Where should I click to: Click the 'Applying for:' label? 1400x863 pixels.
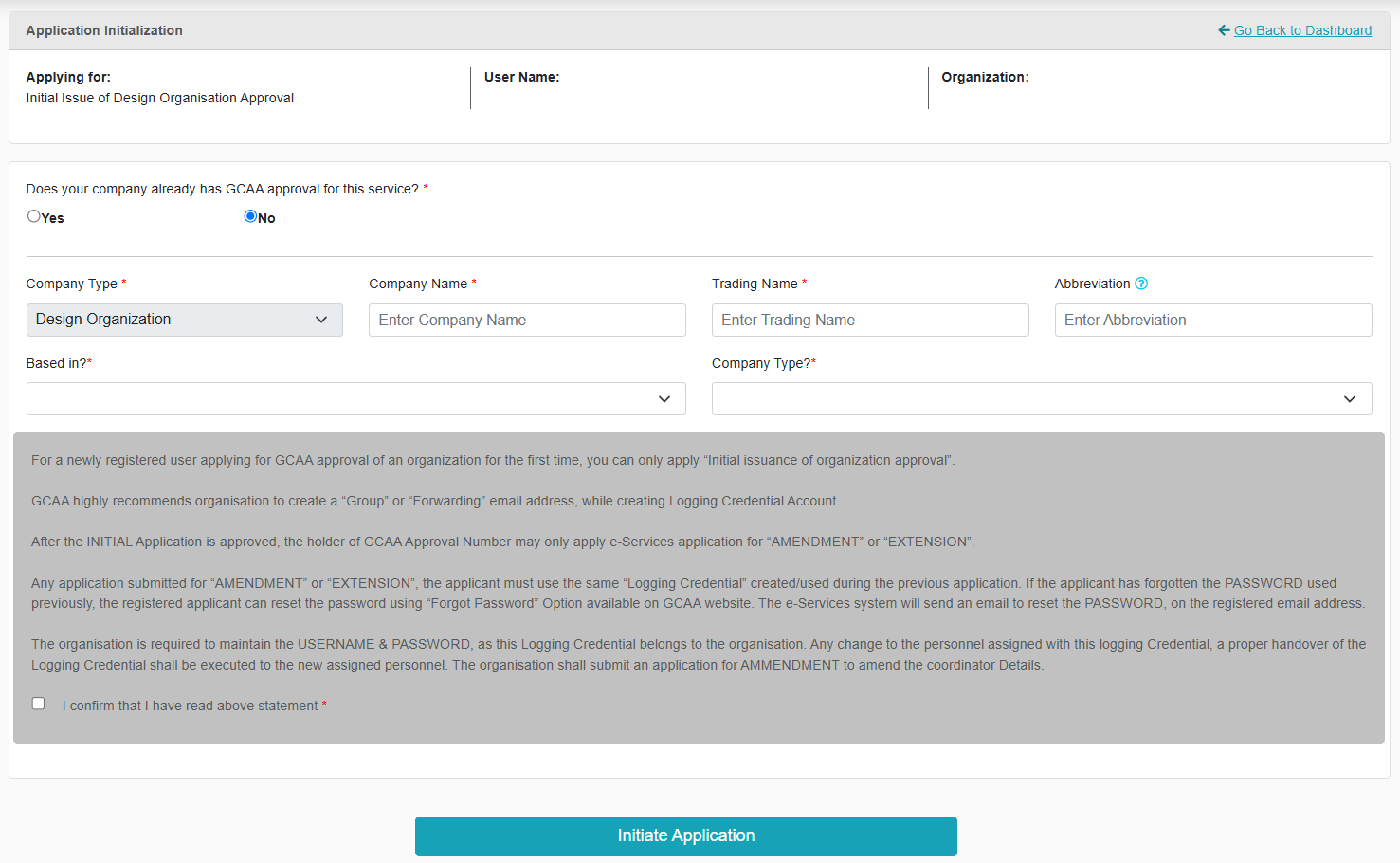tap(68, 77)
